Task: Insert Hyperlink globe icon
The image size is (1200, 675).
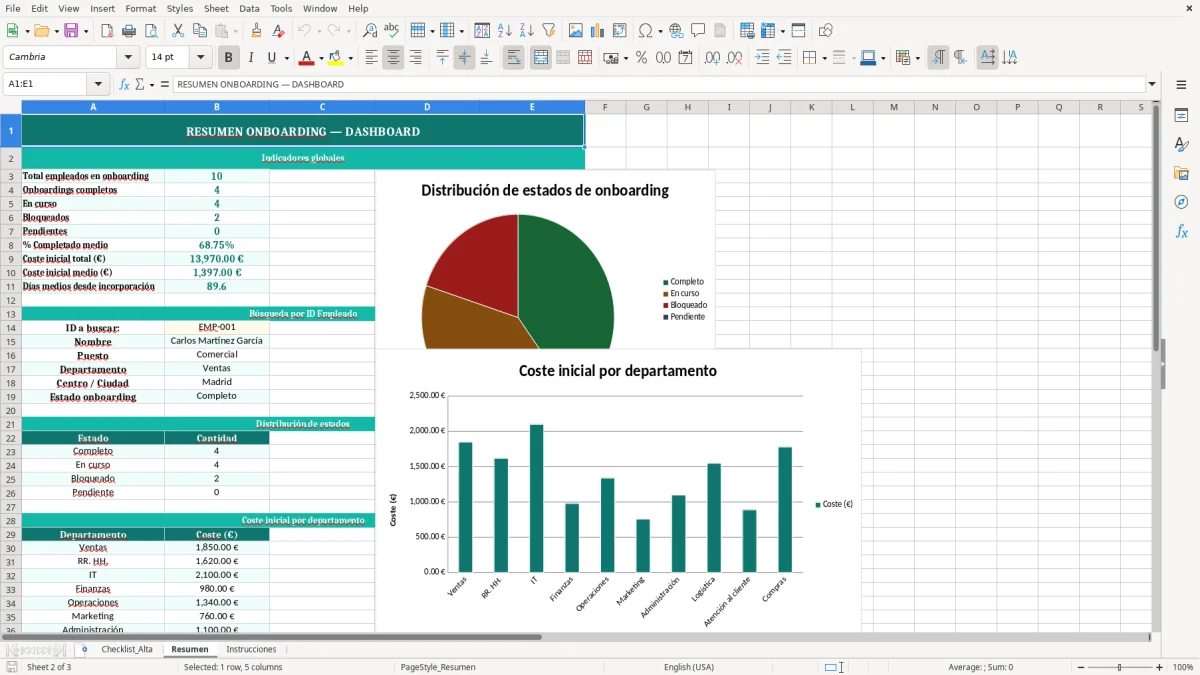Action: tap(676, 31)
